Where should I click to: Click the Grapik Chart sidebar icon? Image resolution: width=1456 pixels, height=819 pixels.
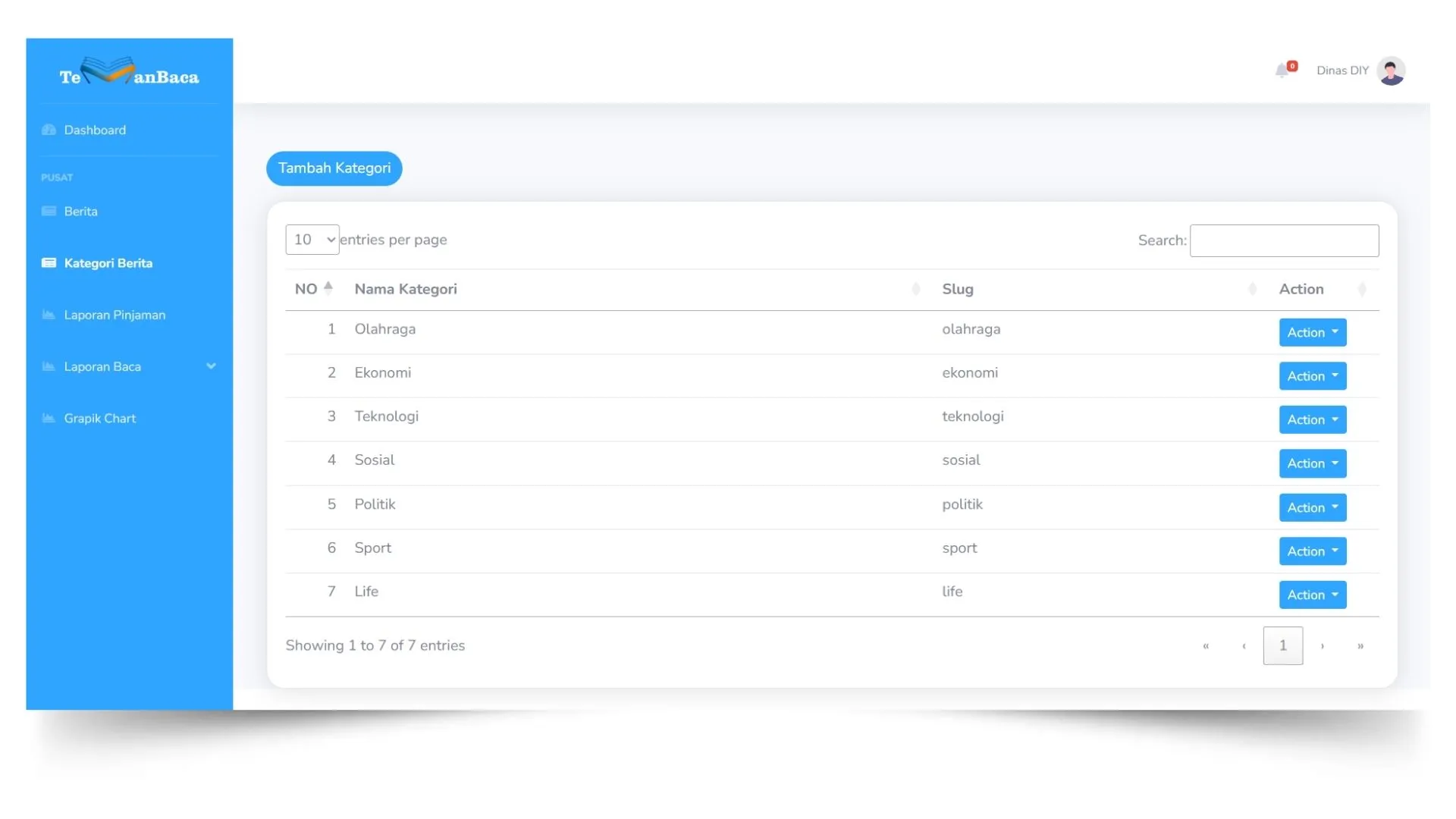coord(49,418)
